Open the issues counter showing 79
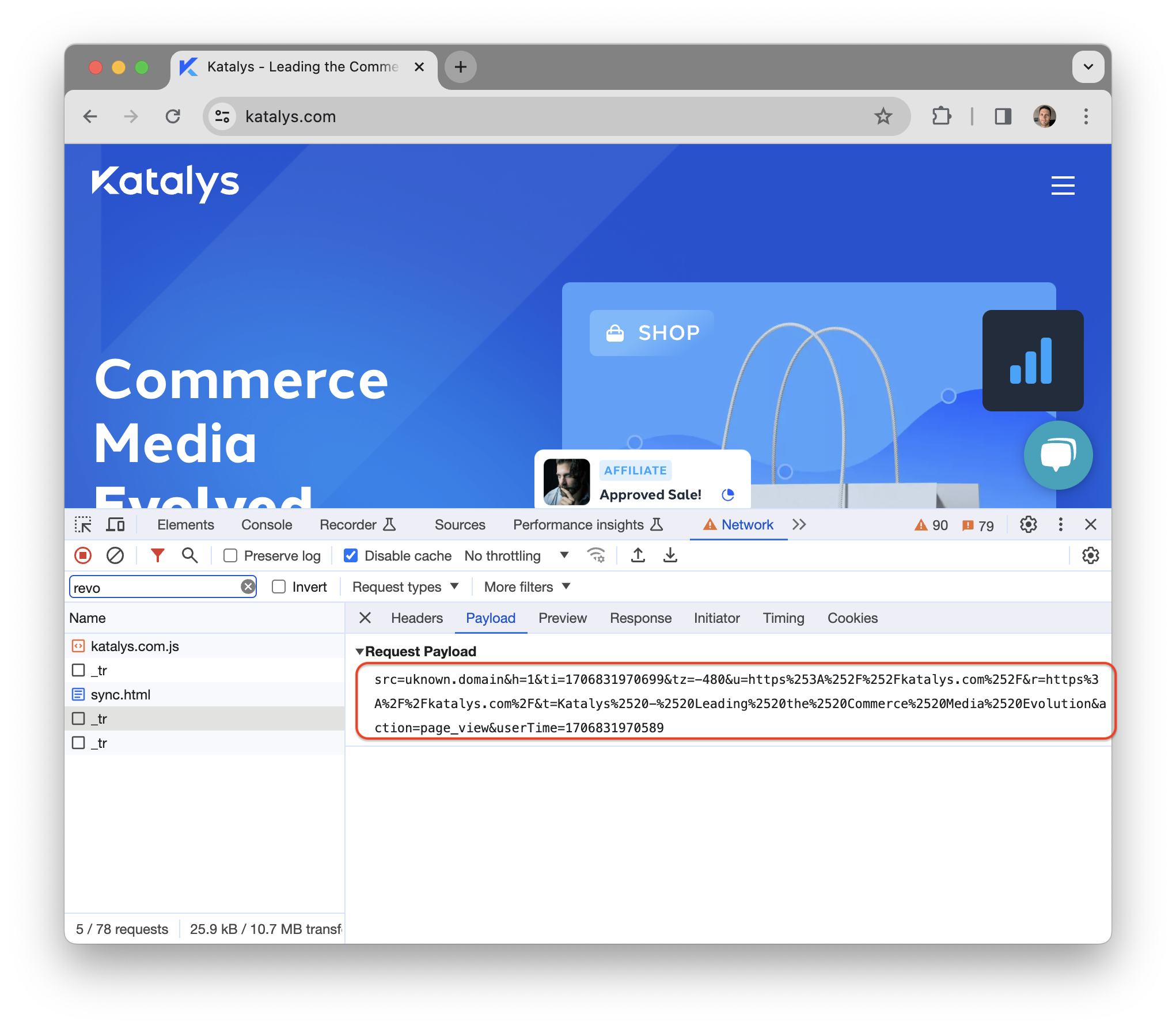Viewport: 1176px width, 1029px height. coord(977,525)
